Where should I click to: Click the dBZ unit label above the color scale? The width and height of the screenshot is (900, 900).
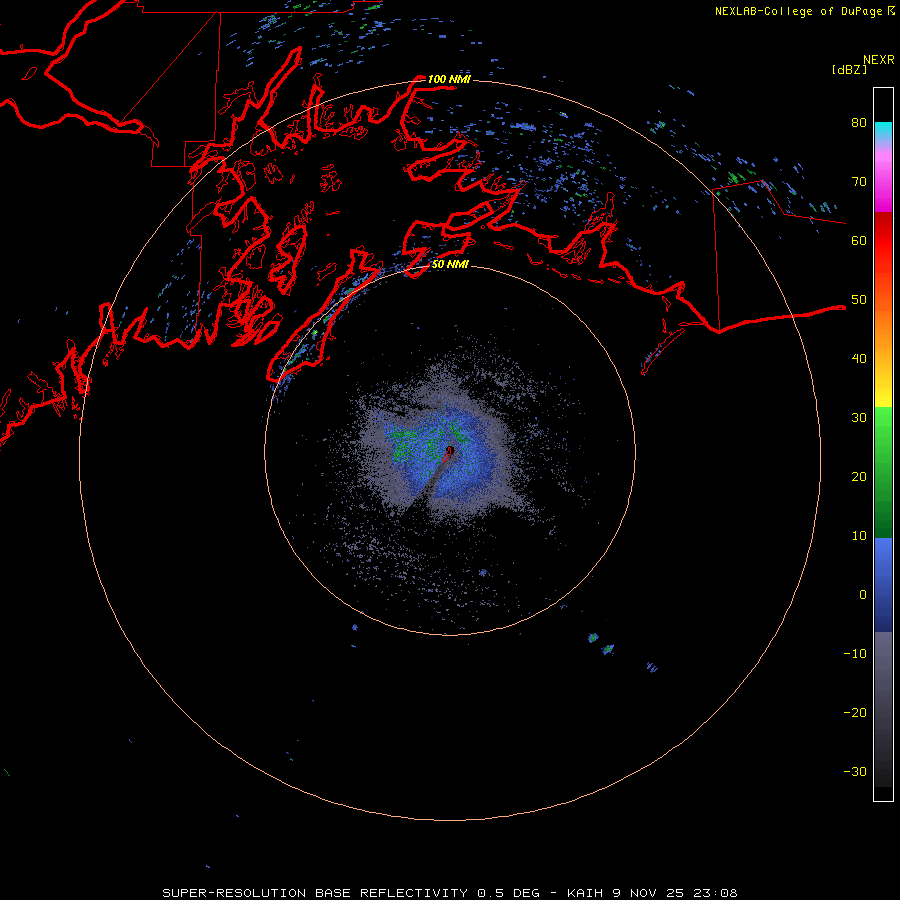tap(849, 69)
